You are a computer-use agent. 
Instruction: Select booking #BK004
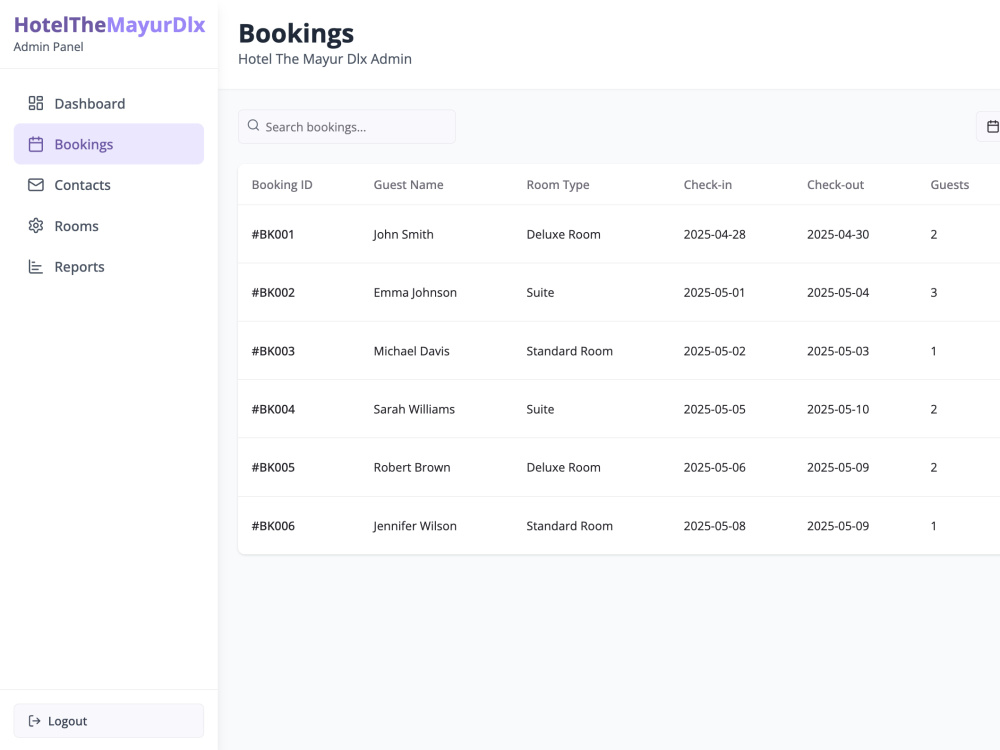tap(273, 409)
